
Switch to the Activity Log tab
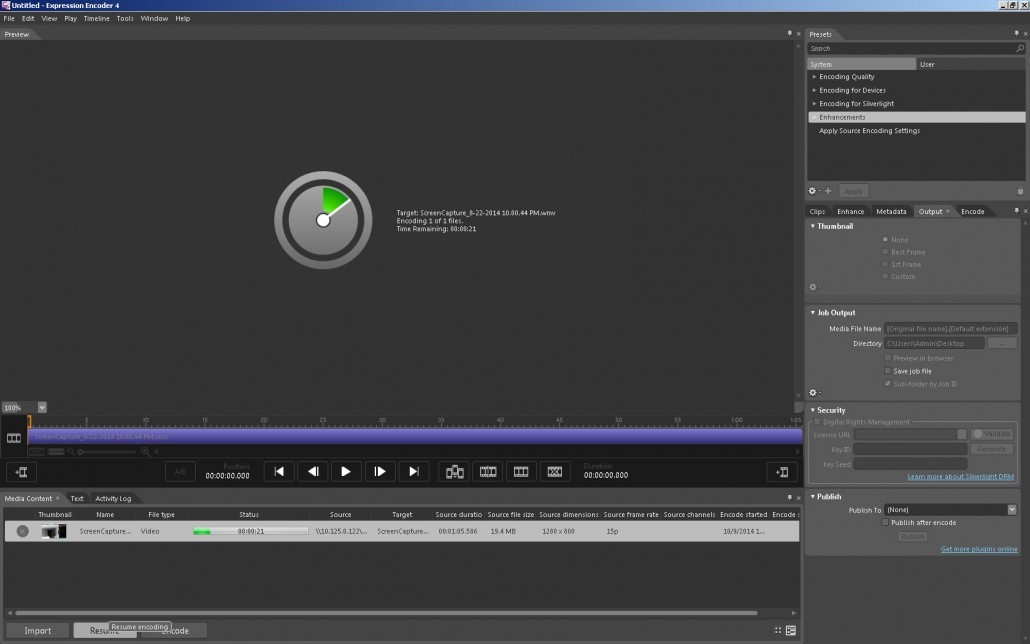[x=113, y=498]
